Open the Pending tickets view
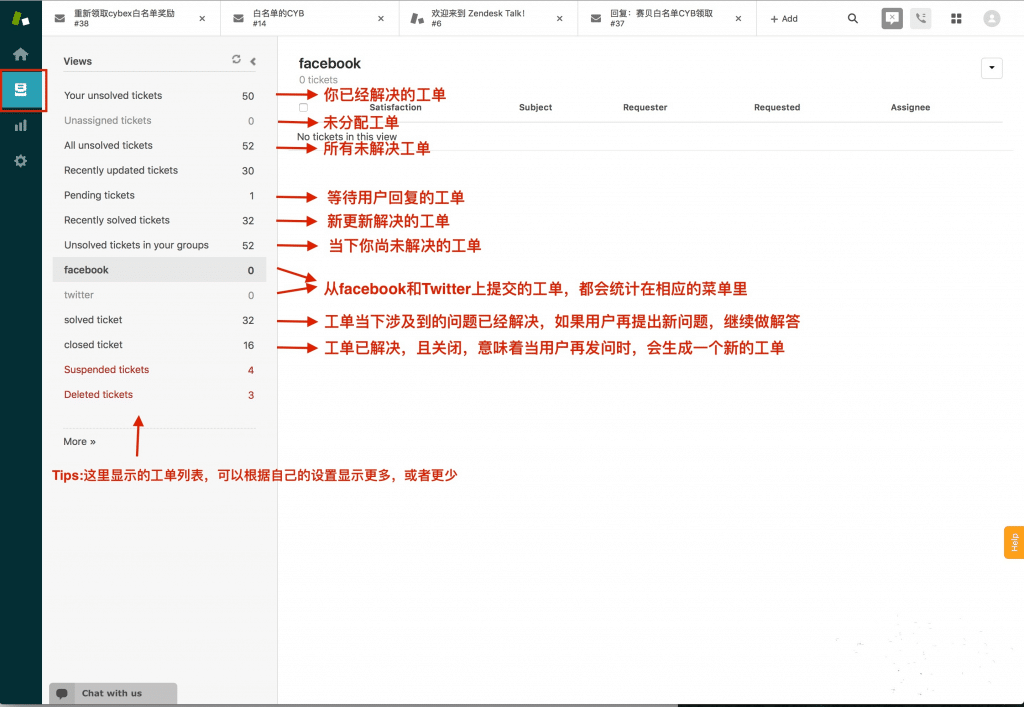Screen dimensions: 1024x707 point(159,195)
